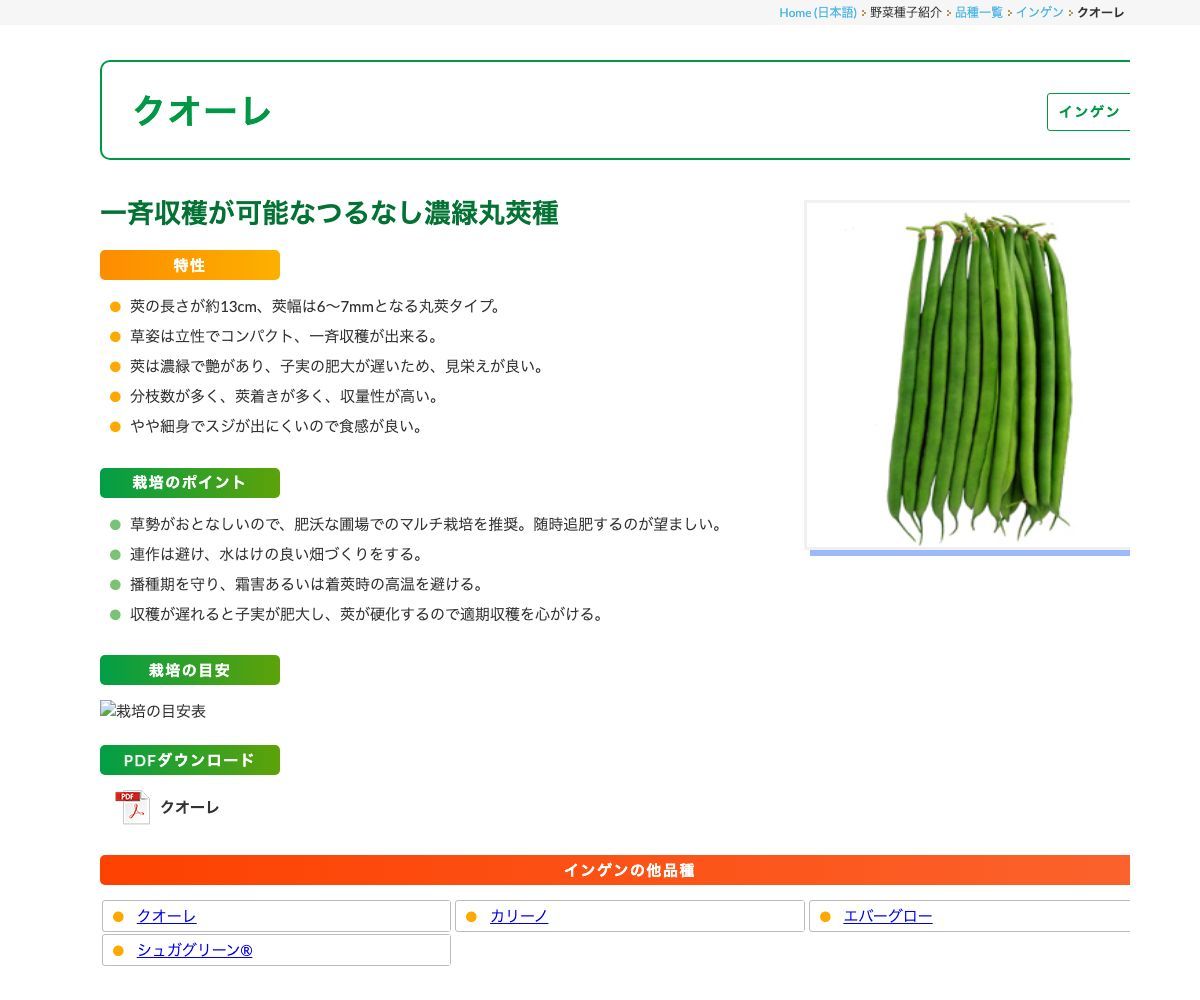Open the カリーノ variety link
The image size is (1200, 1000).
pos(519,916)
